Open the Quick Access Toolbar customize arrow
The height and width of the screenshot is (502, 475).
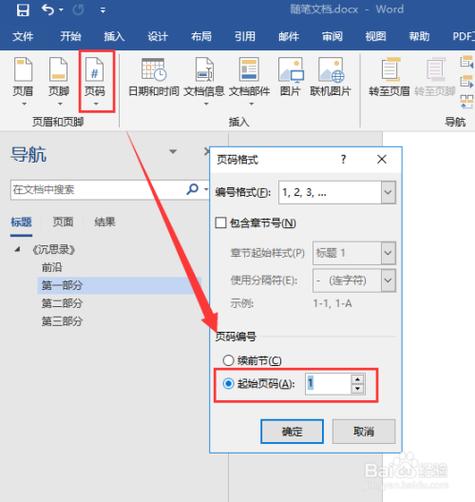click(x=103, y=11)
